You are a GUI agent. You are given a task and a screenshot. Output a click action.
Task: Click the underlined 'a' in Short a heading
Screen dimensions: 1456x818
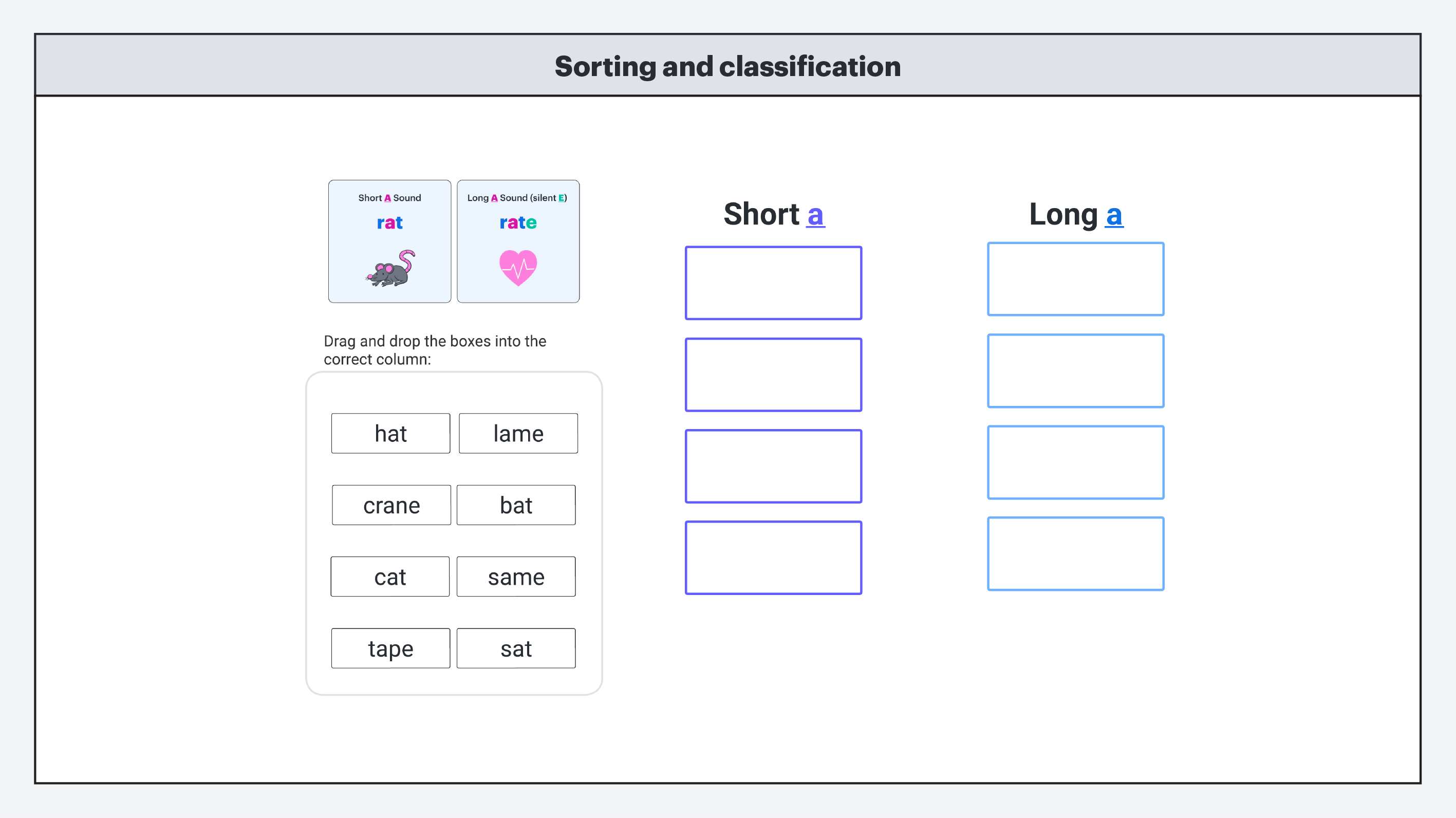pyautogui.click(x=815, y=215)
